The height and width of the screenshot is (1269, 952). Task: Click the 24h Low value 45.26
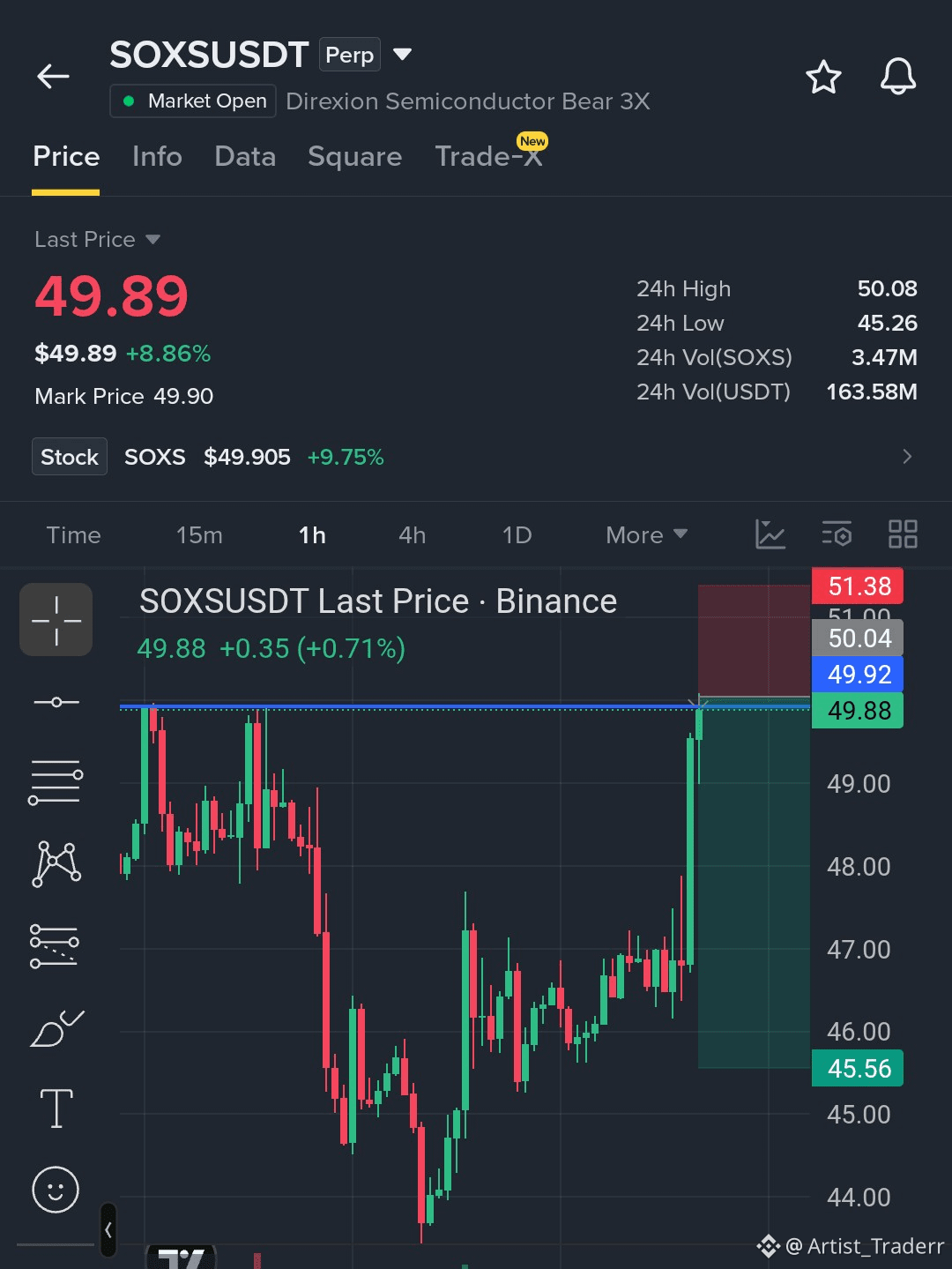pos(887,323)
